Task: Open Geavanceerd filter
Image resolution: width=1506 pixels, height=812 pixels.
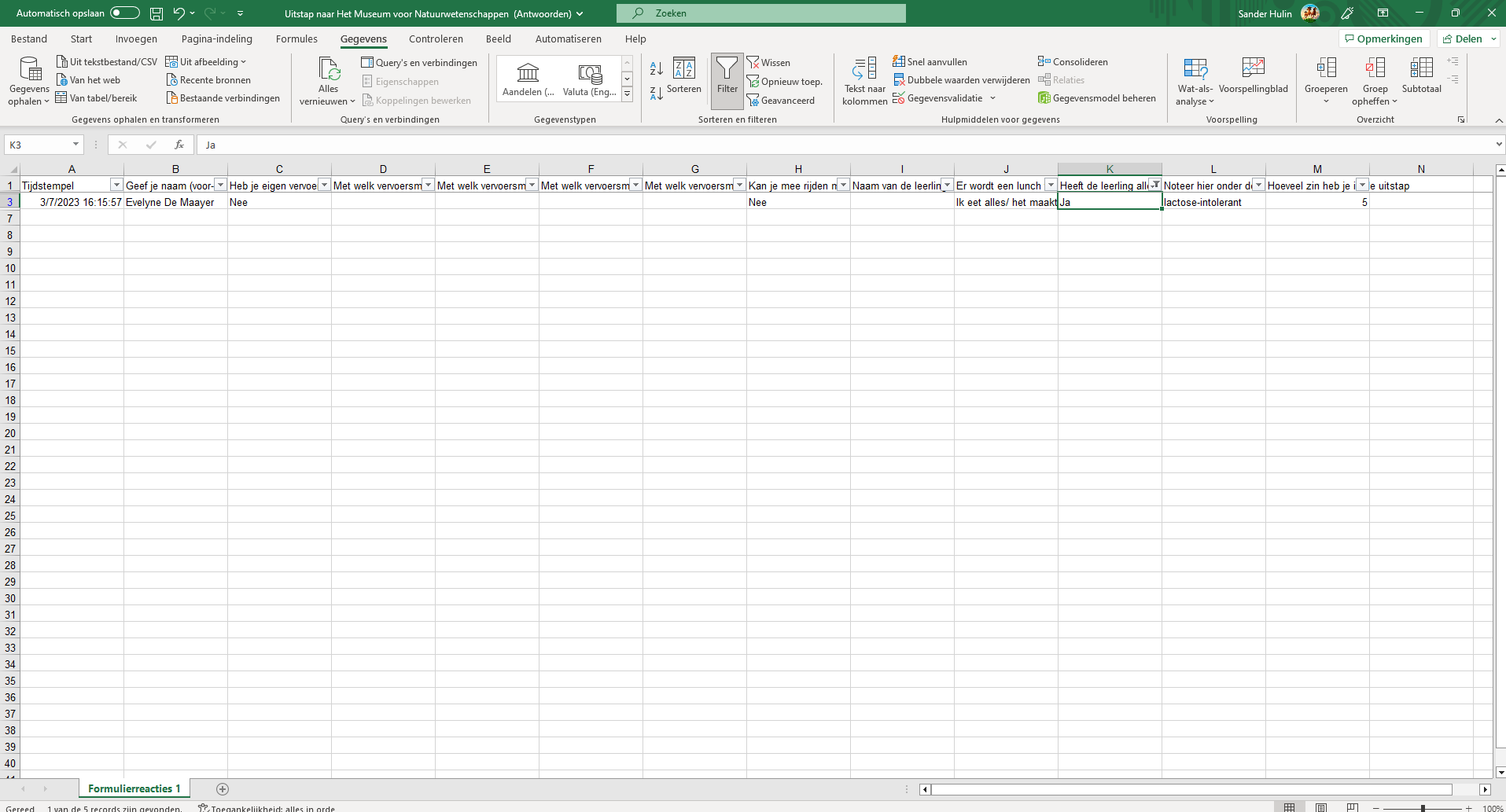Action: pyautogui.click(x=780, y=100)
